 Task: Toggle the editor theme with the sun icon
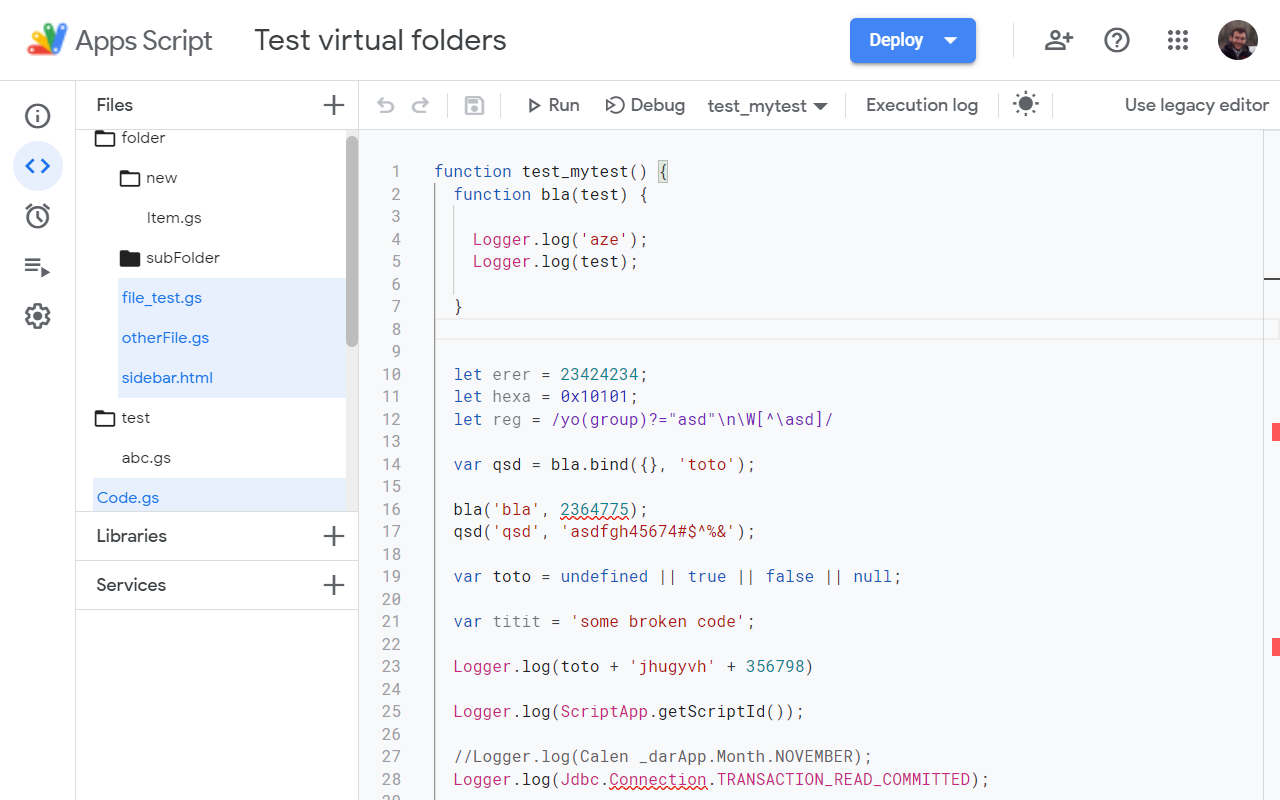pyautogui.click(x=1026, y=104)
